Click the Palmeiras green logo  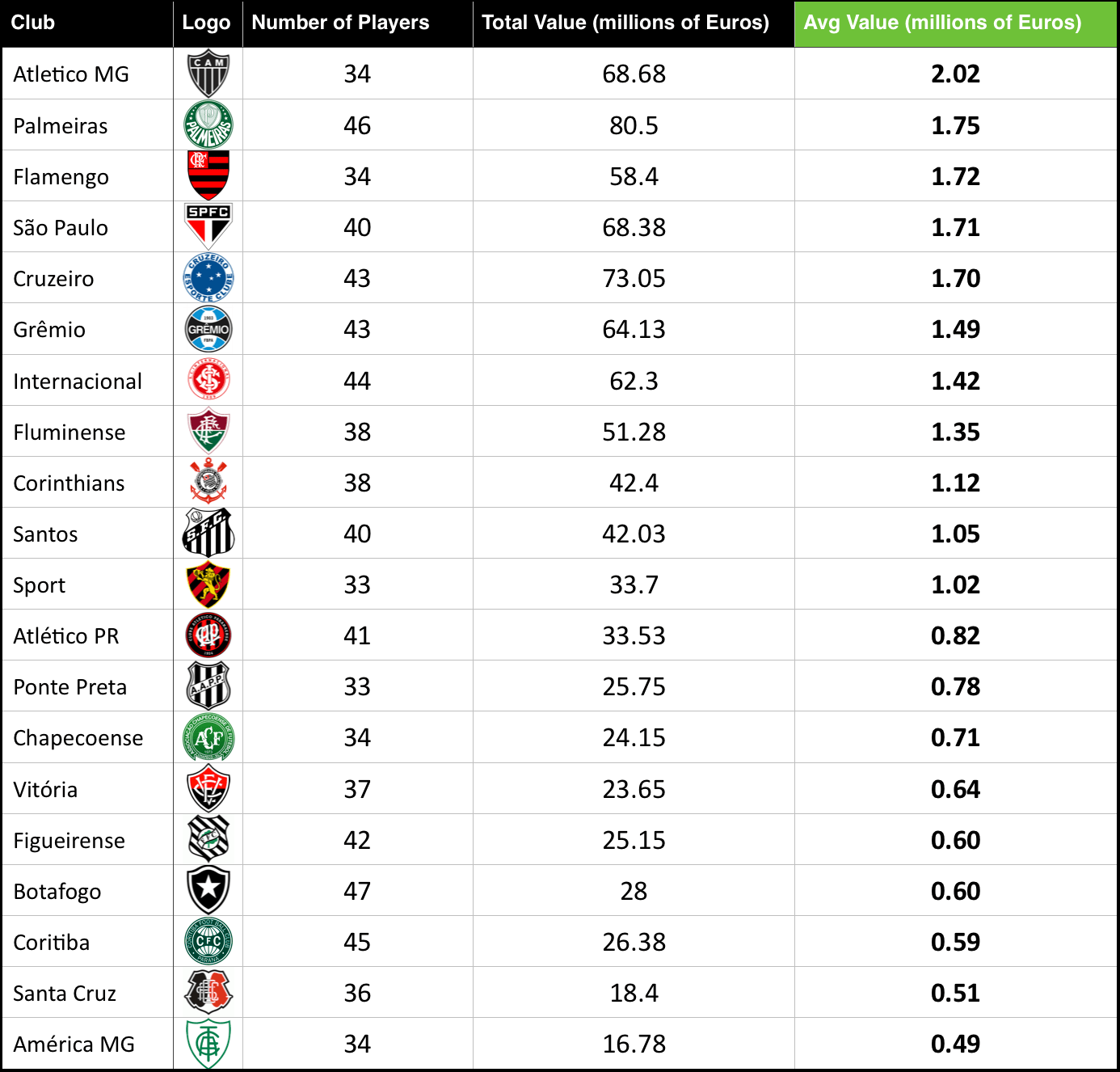[x=208, y=125]
